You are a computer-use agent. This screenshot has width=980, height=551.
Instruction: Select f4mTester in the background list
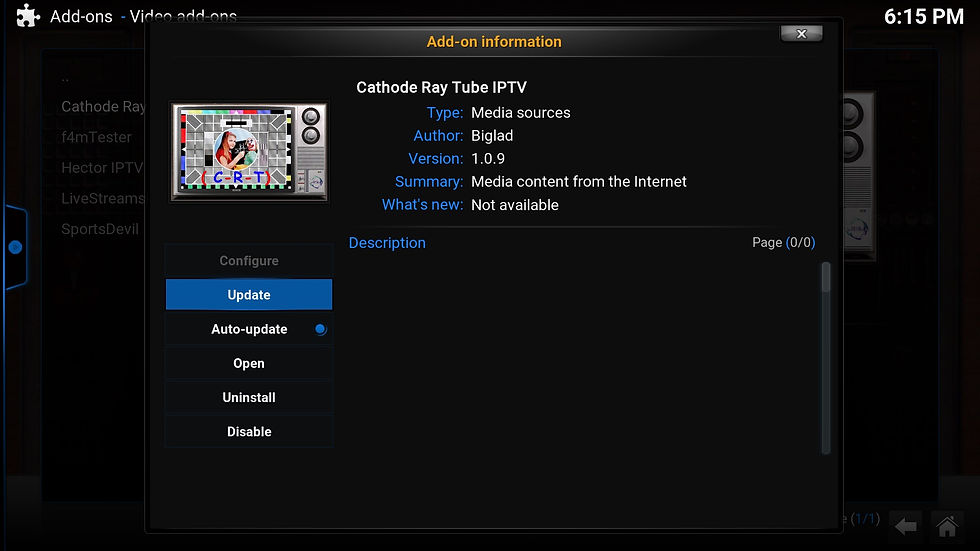click(96, 137)
